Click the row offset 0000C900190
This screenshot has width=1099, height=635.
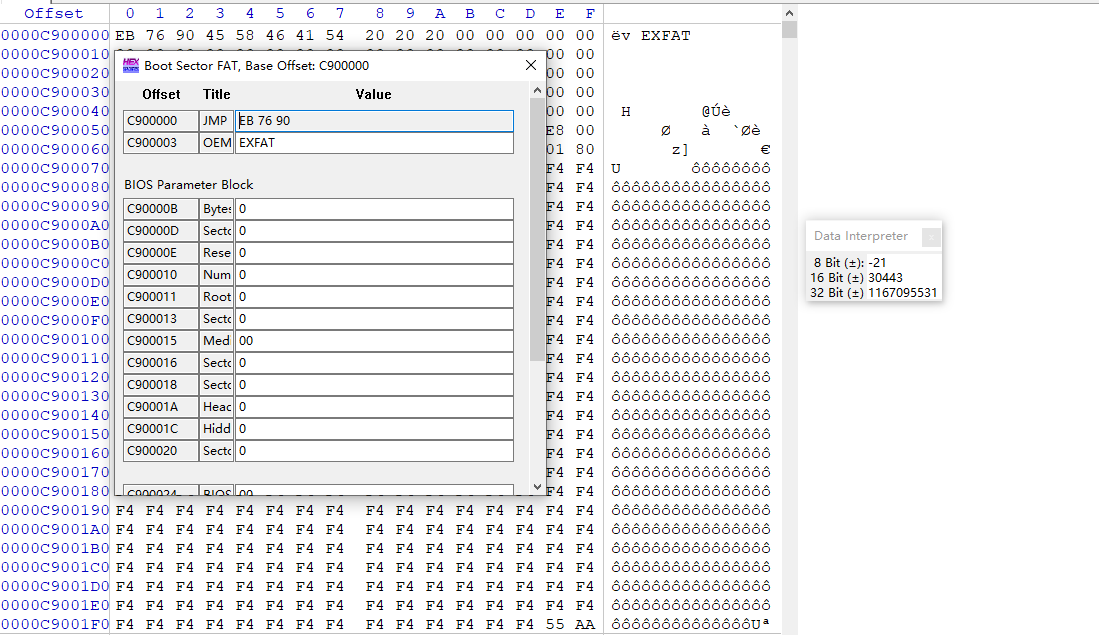pyautogui.click(x=55, y=510)
